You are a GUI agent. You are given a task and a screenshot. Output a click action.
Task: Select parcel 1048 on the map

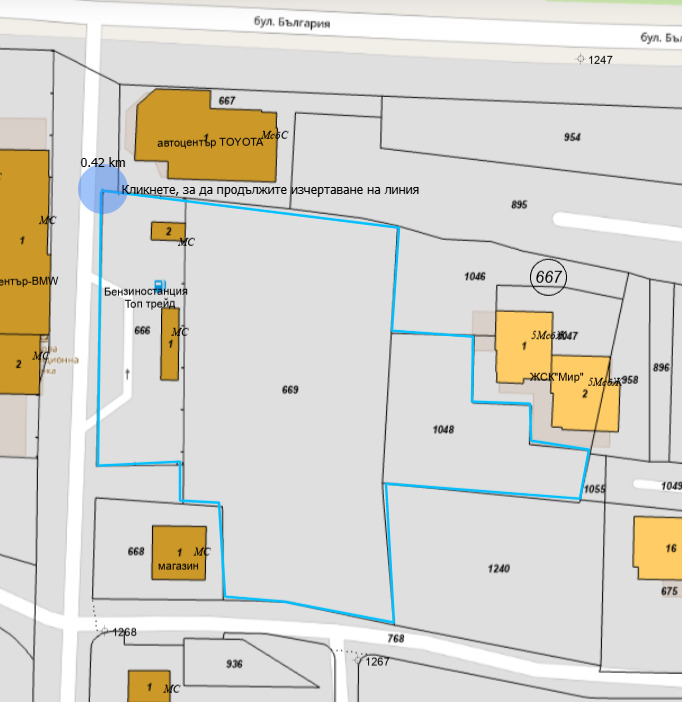click(x=444, y=429)
